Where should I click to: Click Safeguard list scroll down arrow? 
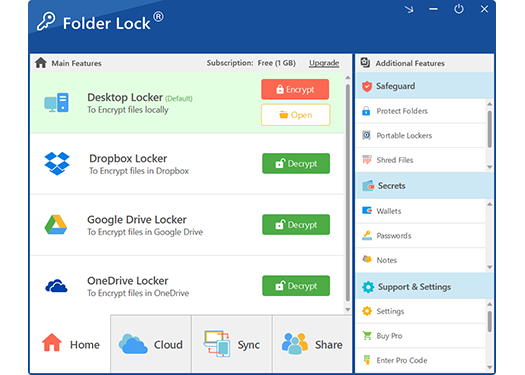pyautogui.click(x=490, y=167)
